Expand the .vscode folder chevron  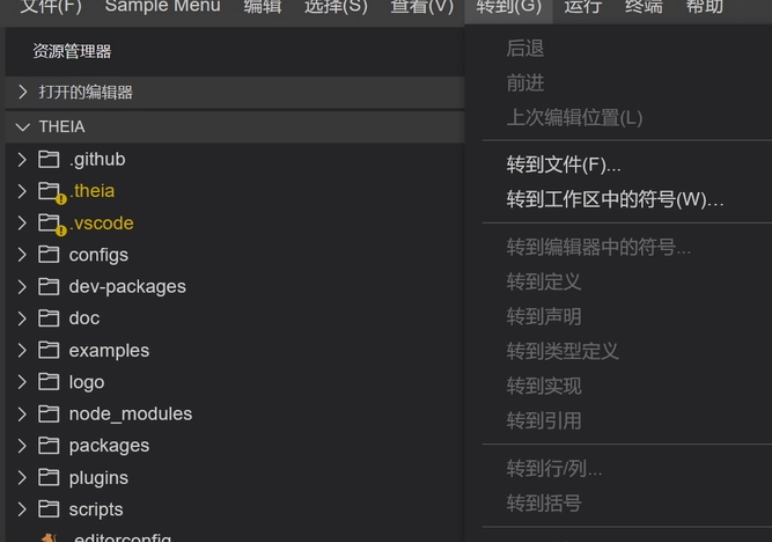click(x=22, y=223)
